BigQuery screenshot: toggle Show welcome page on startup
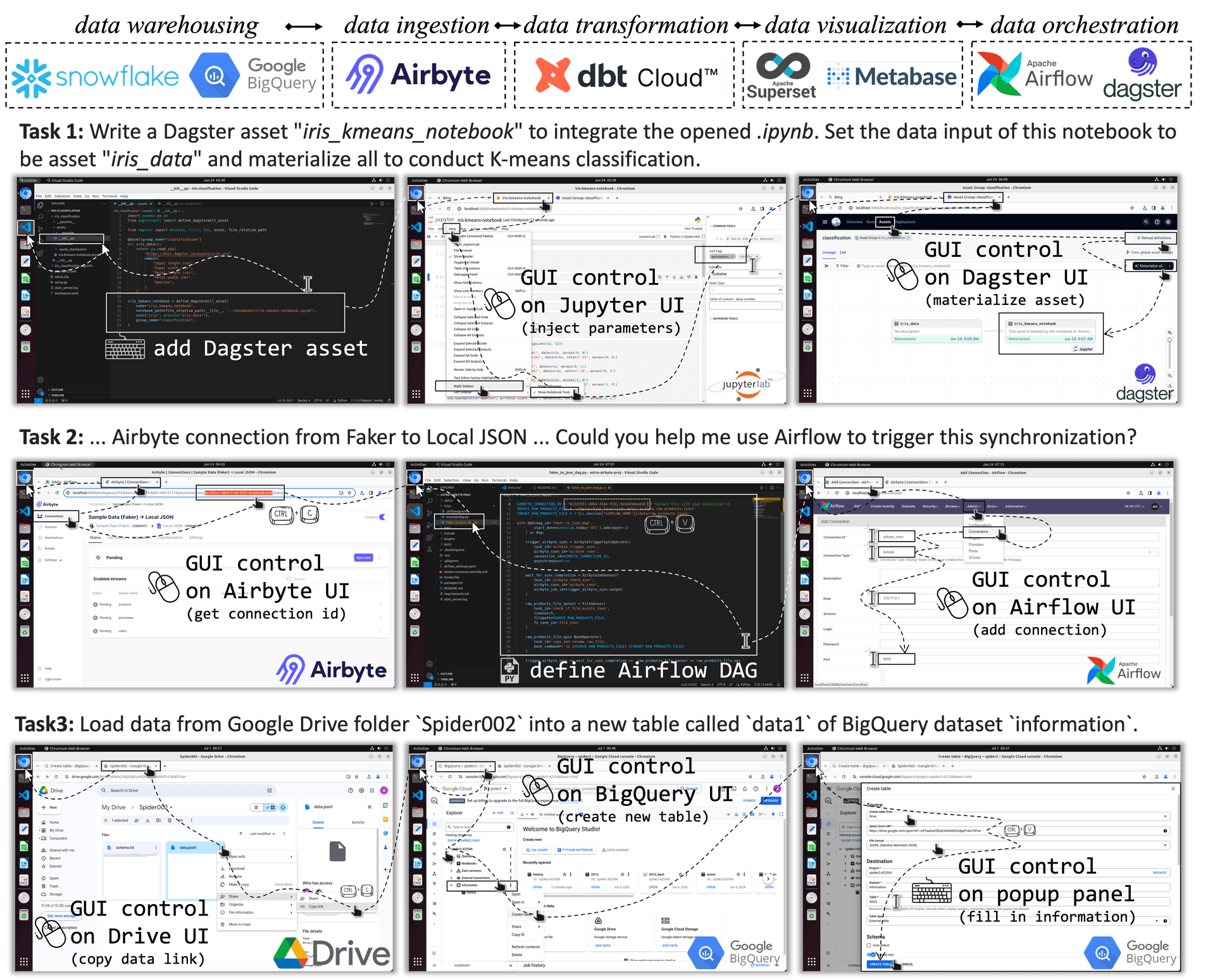This screenshot has height=980, width=1215. click(625, 959)
